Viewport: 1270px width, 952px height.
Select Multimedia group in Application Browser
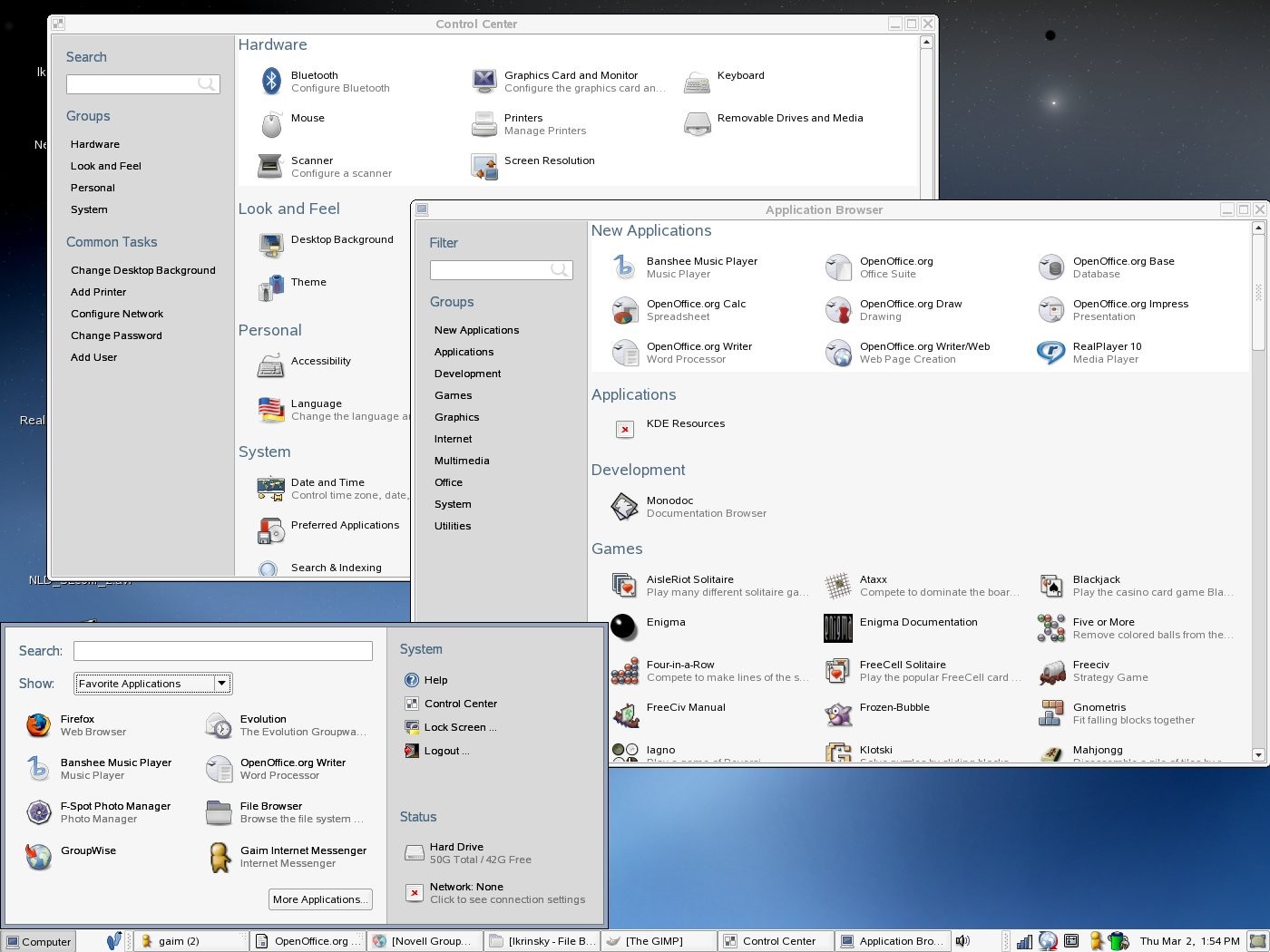pos(462,461)
